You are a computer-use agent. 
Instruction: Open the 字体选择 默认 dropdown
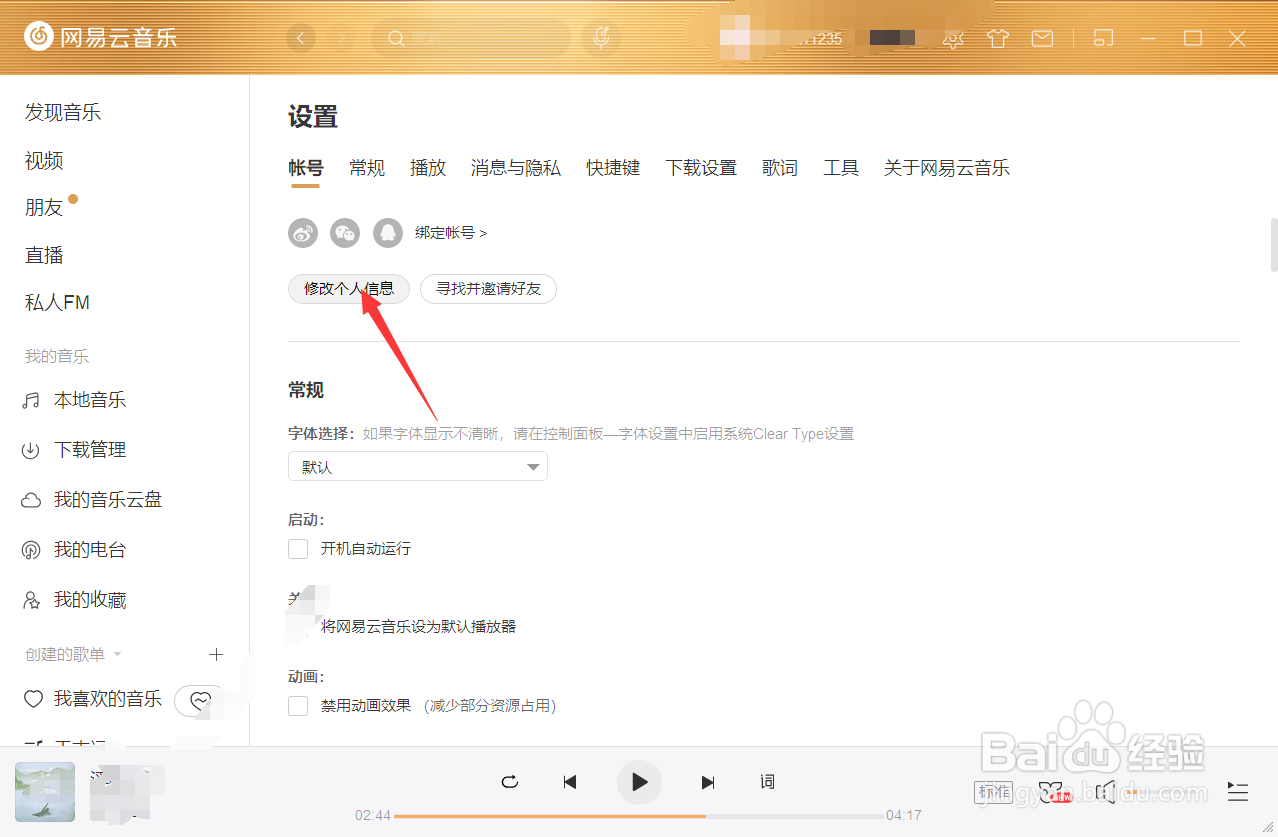coord(418,467)
